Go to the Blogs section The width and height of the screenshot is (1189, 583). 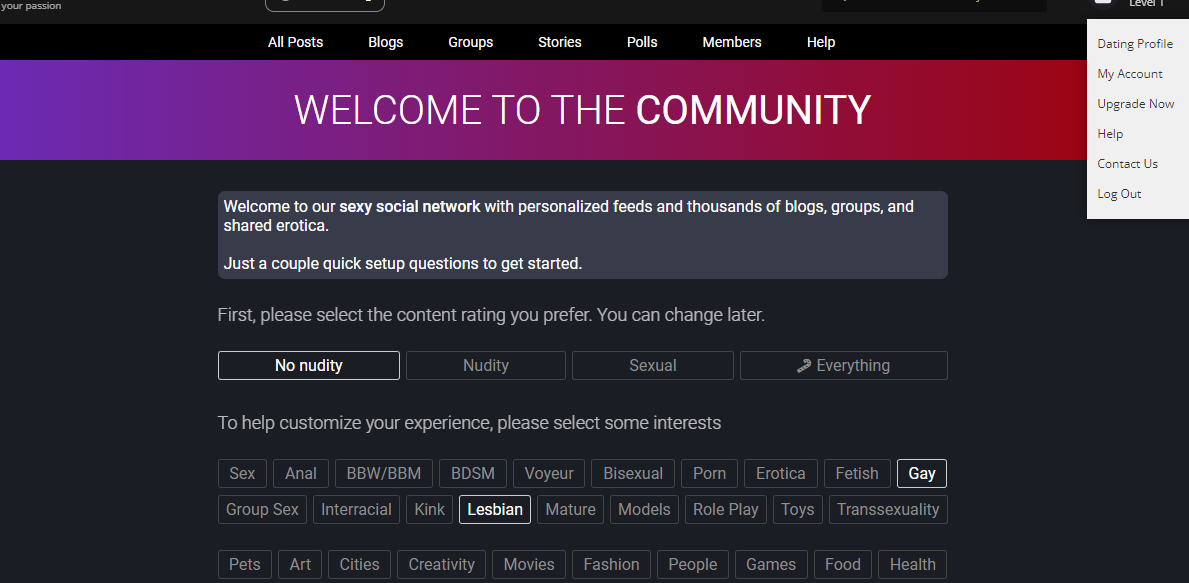point(385,42)
